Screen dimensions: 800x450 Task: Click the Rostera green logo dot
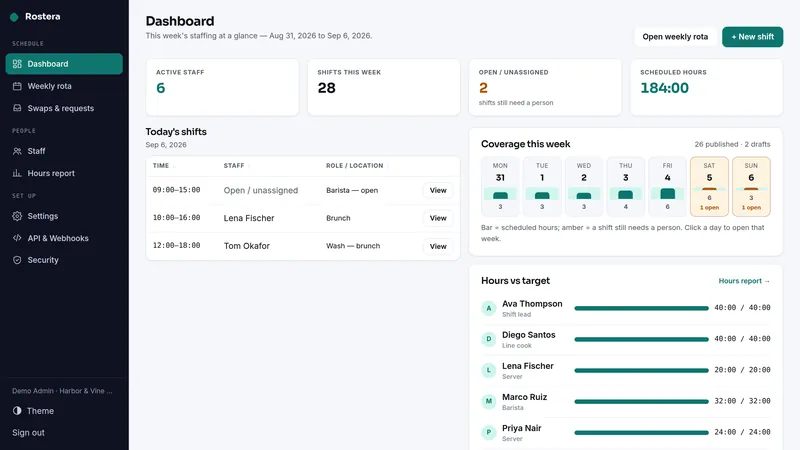coord(14,17)
